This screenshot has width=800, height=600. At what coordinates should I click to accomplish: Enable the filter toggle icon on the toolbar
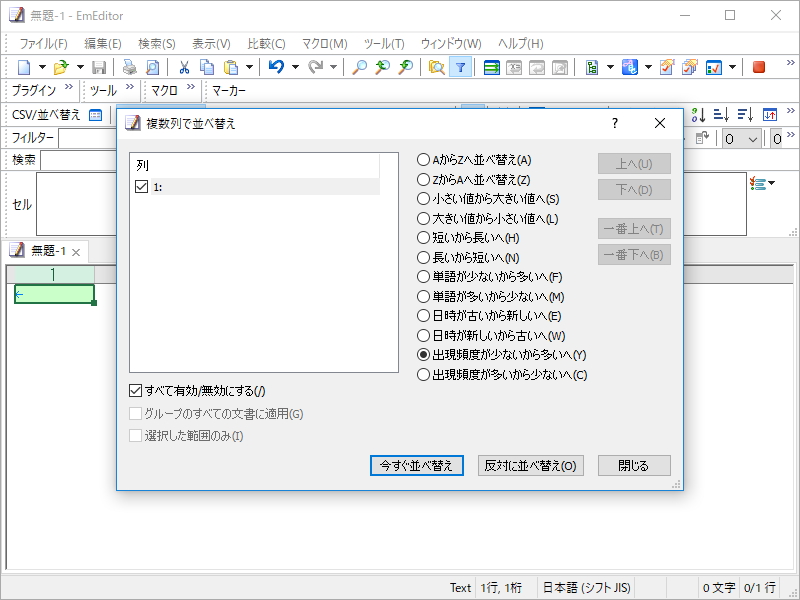(x=460, y=67)
